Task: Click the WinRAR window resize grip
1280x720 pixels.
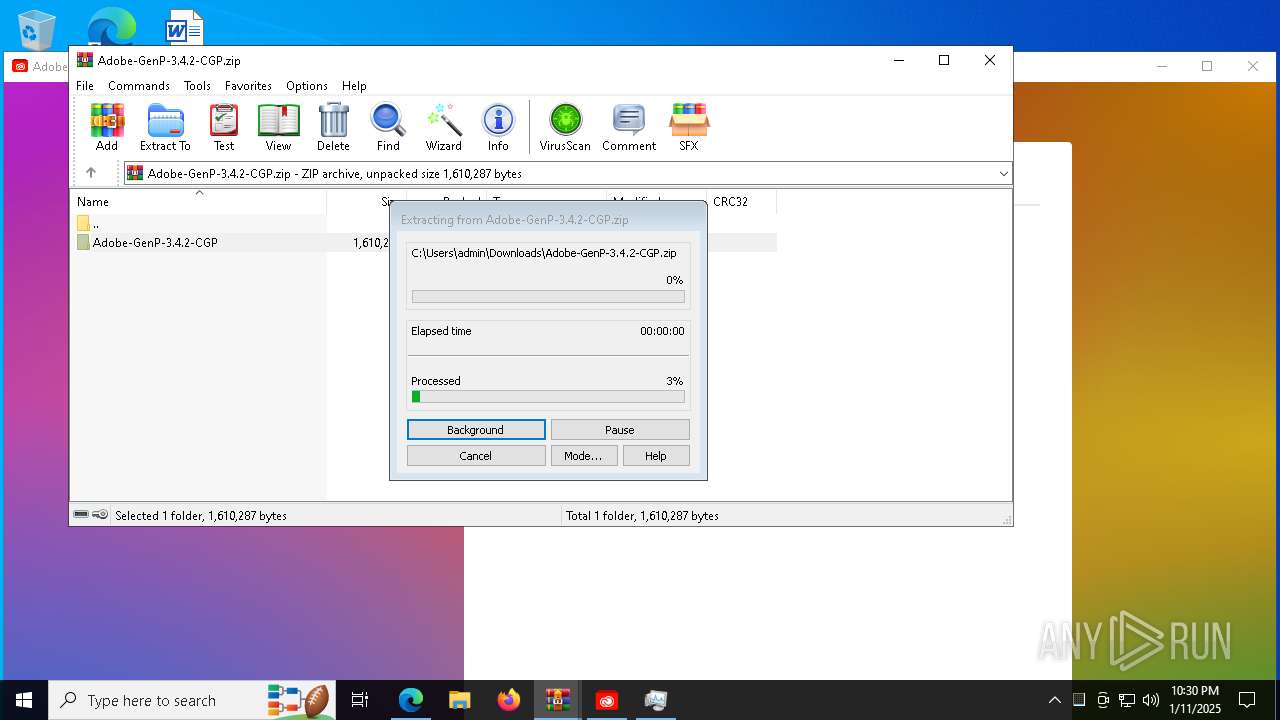Action: point(1006,519)
